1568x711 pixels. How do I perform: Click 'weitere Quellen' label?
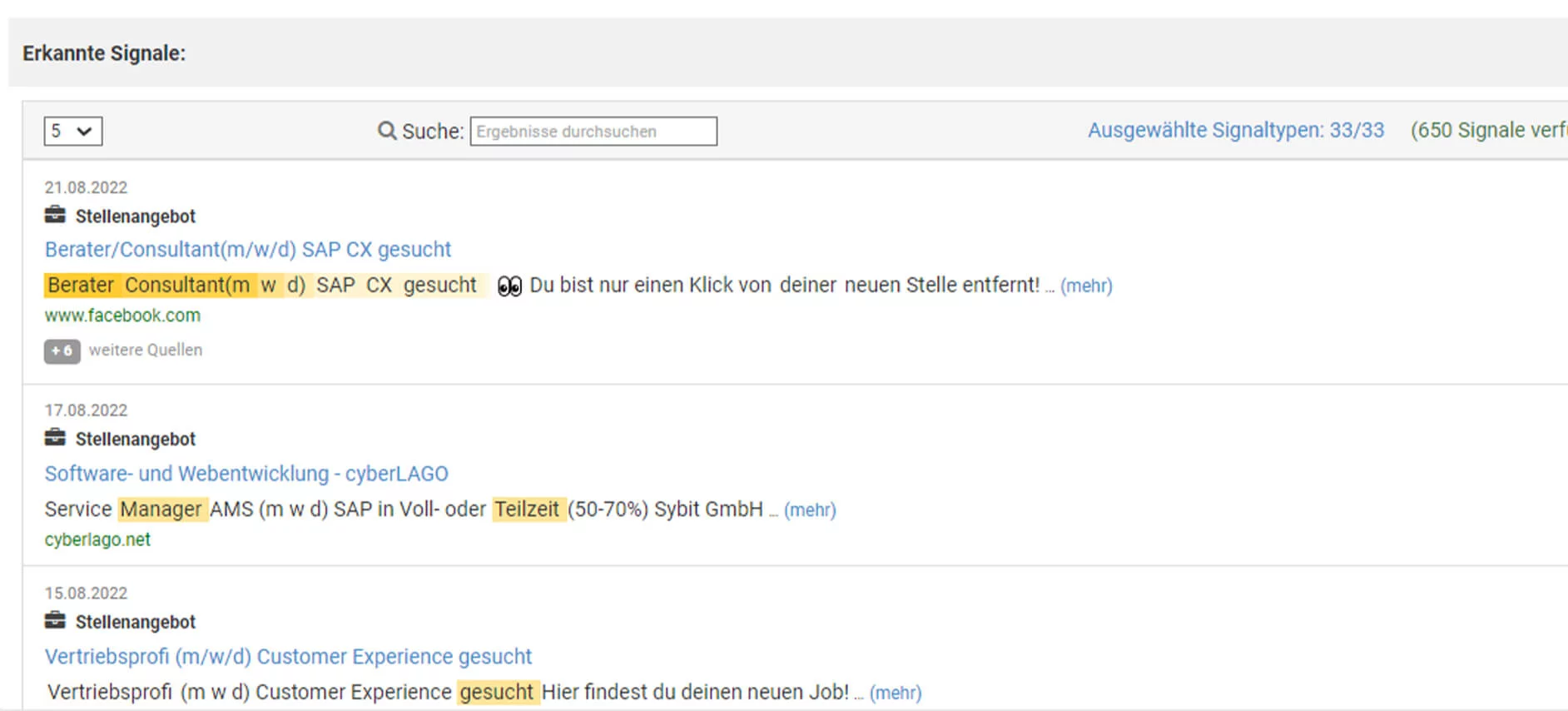(146, 351)
